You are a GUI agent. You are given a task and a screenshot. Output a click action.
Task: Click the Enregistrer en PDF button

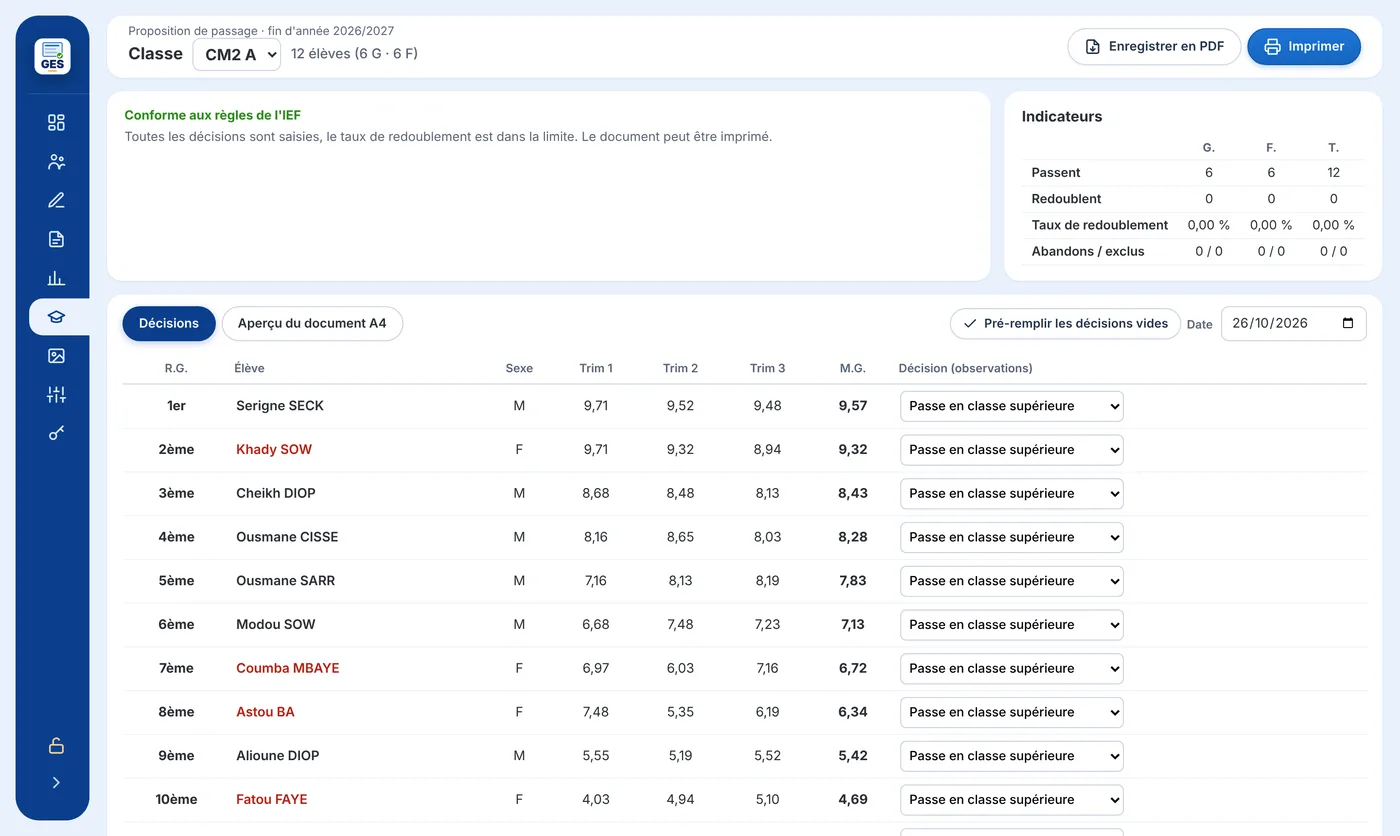[1154, 47]
